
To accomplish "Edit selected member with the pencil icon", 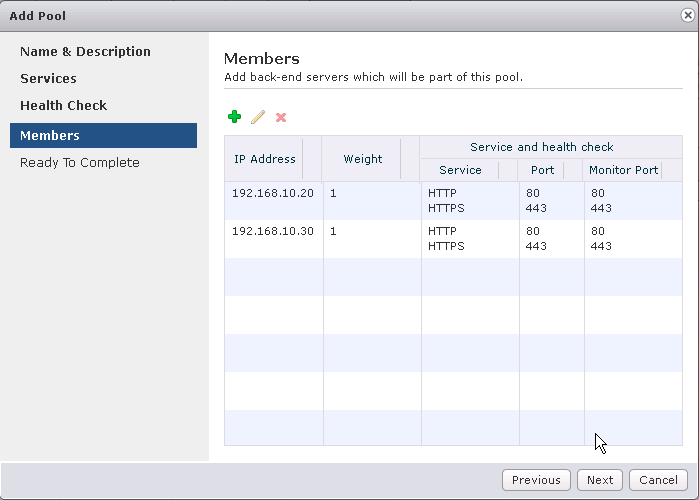I will click(258, 117).
